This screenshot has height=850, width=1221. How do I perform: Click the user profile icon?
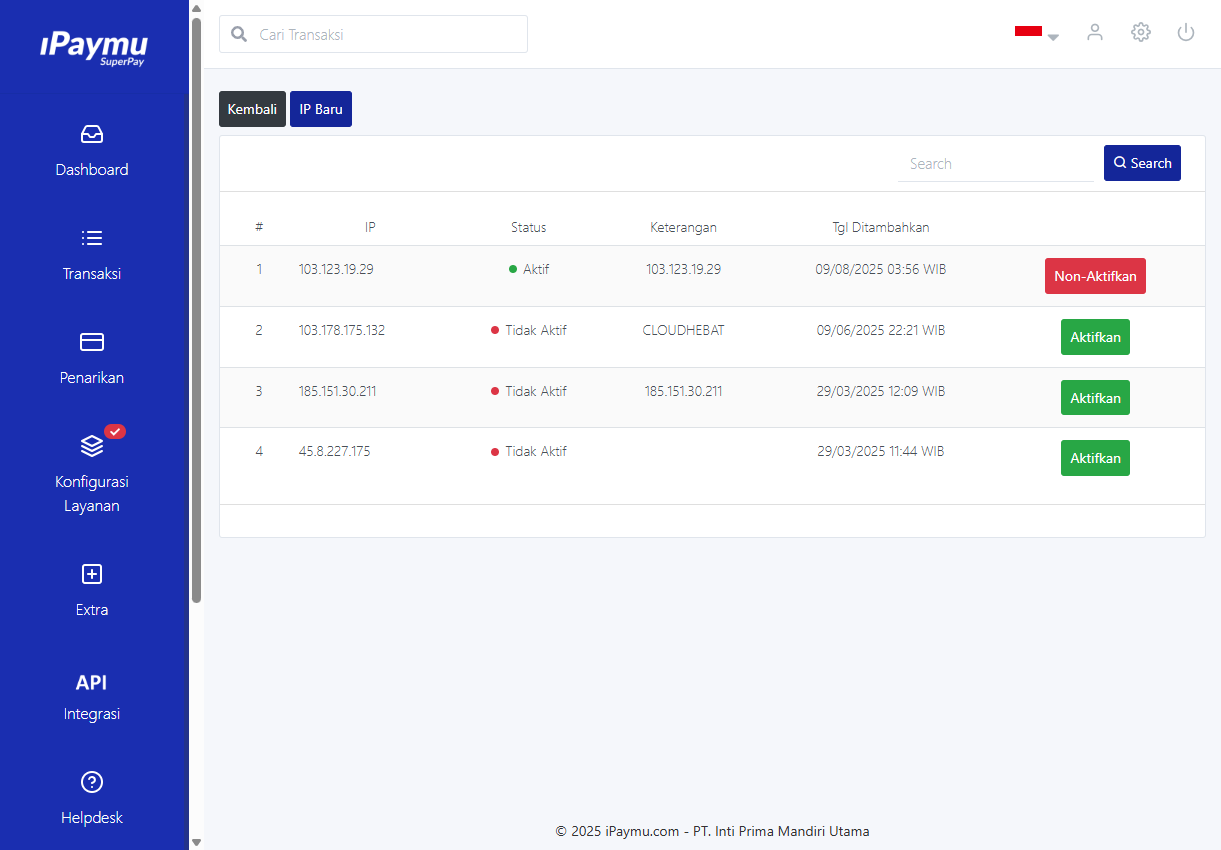pyautogui.click(x=1095, y=32)
